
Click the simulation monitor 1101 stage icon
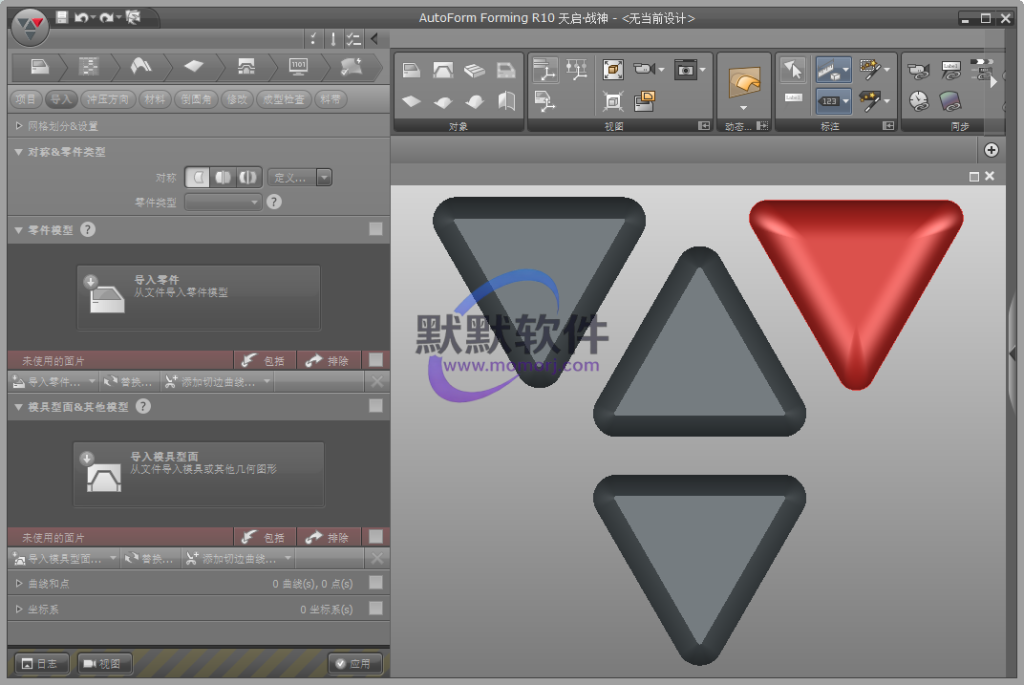pyautogui.click(x=298, y=66)
